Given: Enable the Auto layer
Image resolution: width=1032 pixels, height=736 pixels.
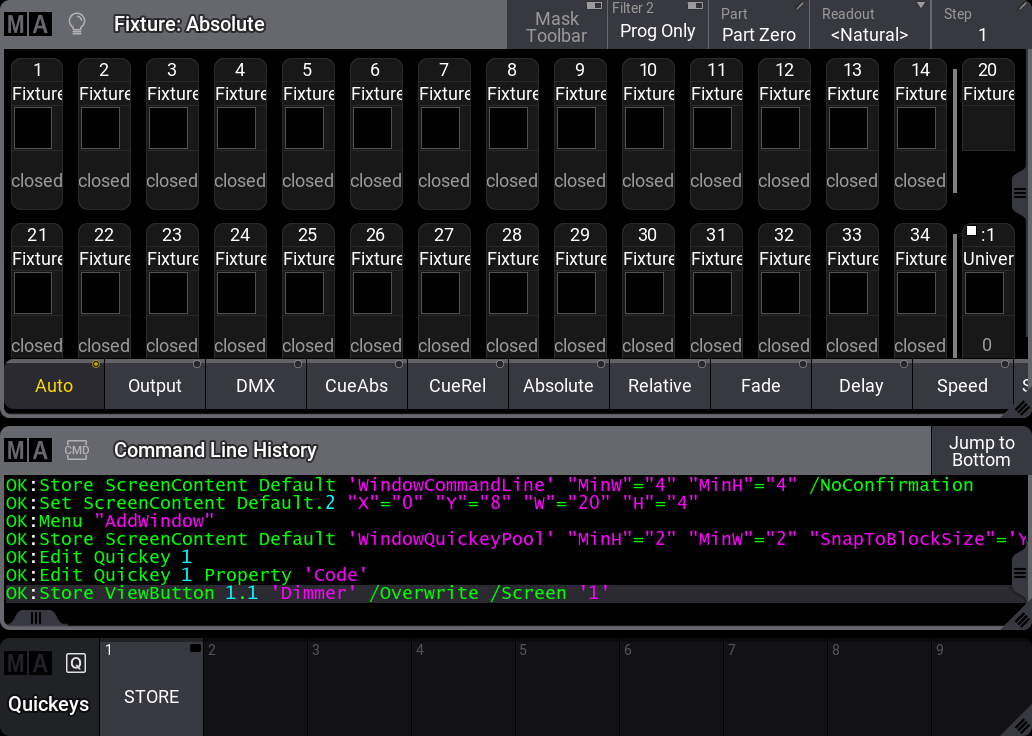Looking at the screenshot, I should point(54,386).
